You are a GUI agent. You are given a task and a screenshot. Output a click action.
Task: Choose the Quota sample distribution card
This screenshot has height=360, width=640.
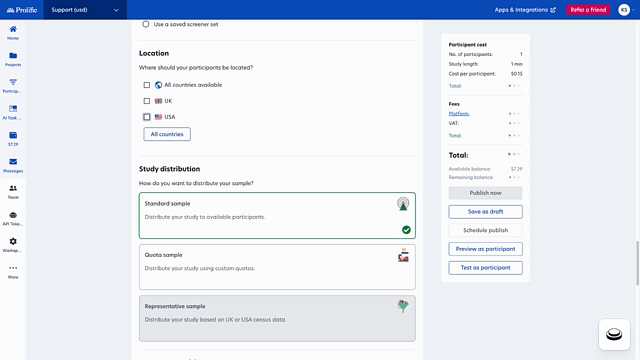(x=277, y=267)
